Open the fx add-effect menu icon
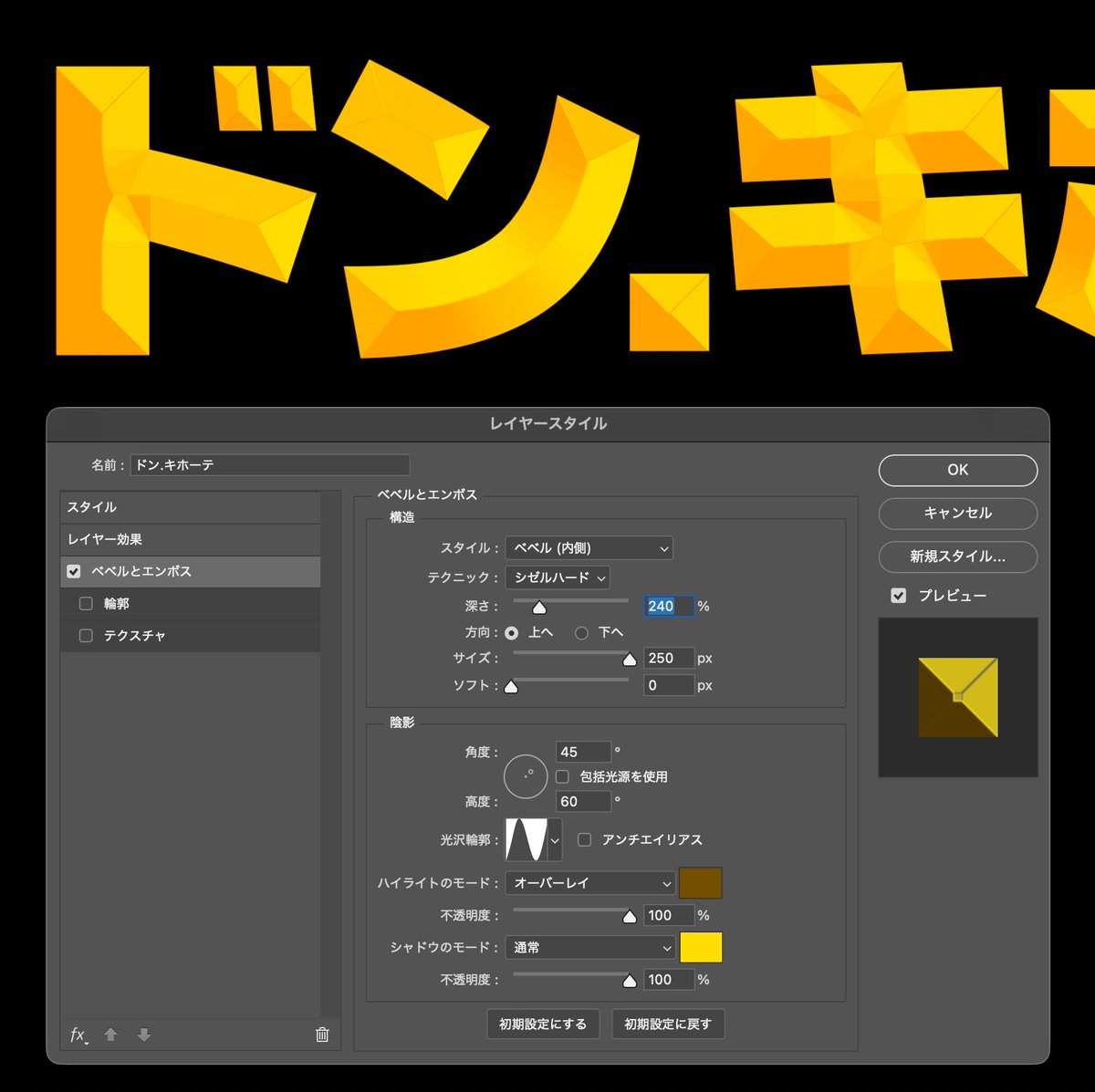Screen dimensions: 1095x1092 click(78, 1035)
